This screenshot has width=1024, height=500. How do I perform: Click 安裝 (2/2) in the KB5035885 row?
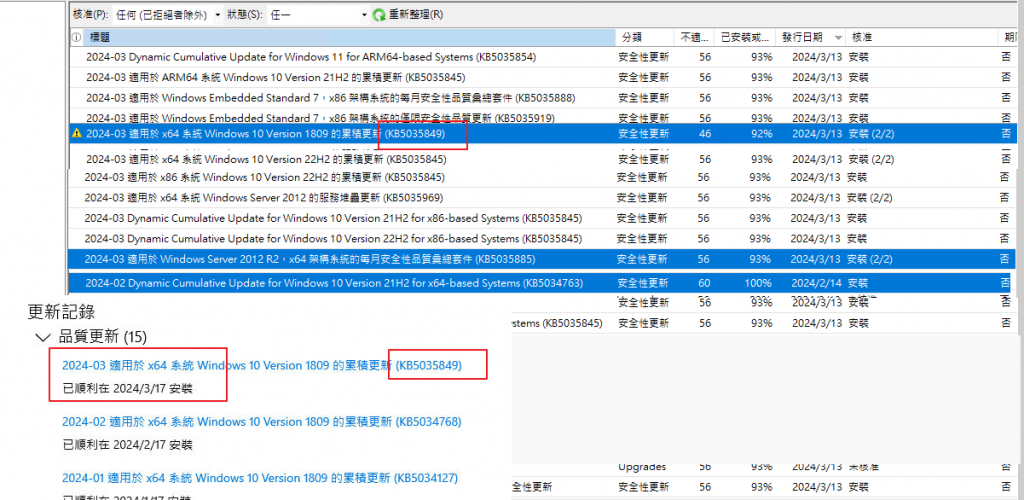[869, 259]
